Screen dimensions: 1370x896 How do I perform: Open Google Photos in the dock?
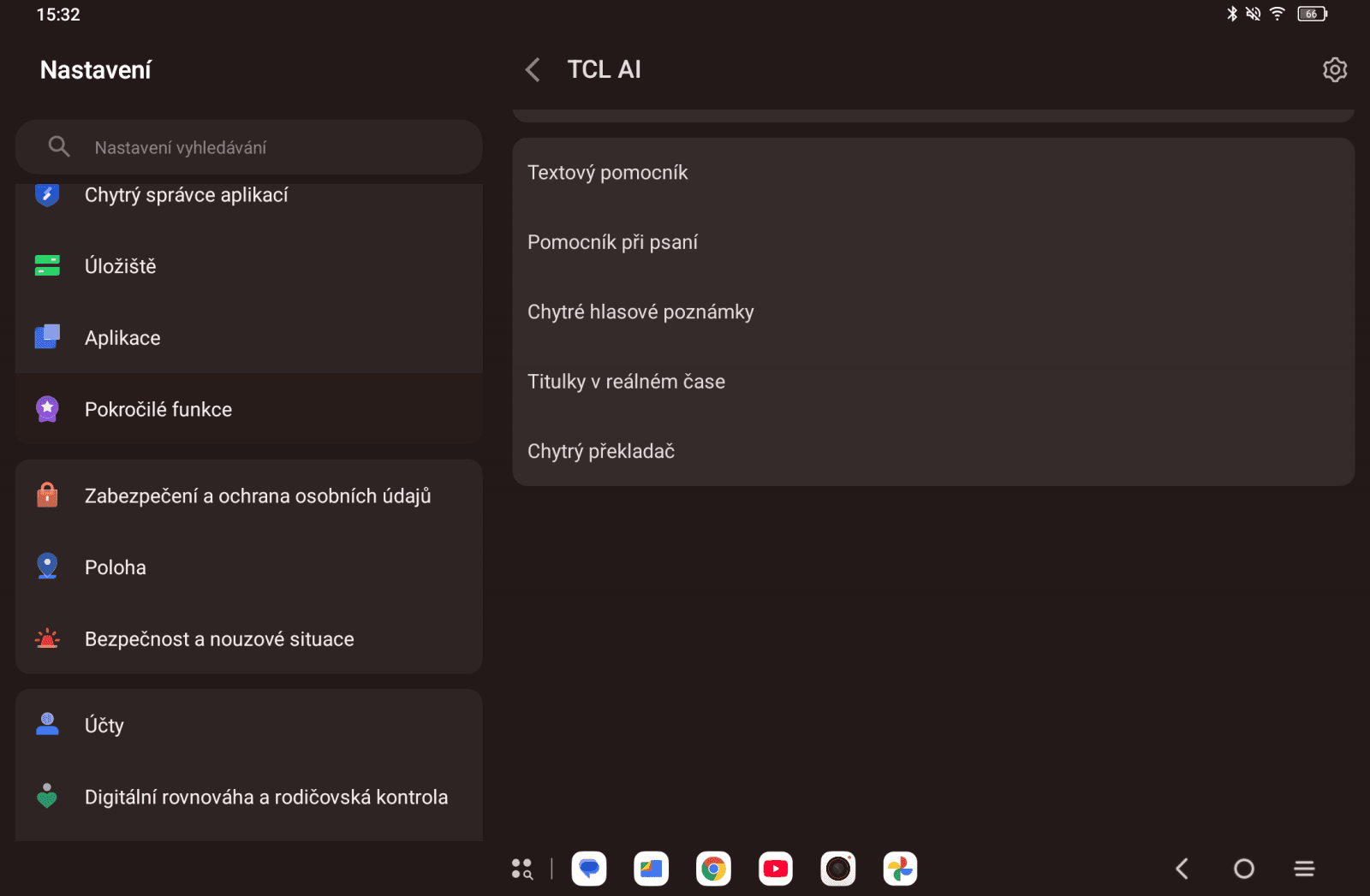(900, 868)
